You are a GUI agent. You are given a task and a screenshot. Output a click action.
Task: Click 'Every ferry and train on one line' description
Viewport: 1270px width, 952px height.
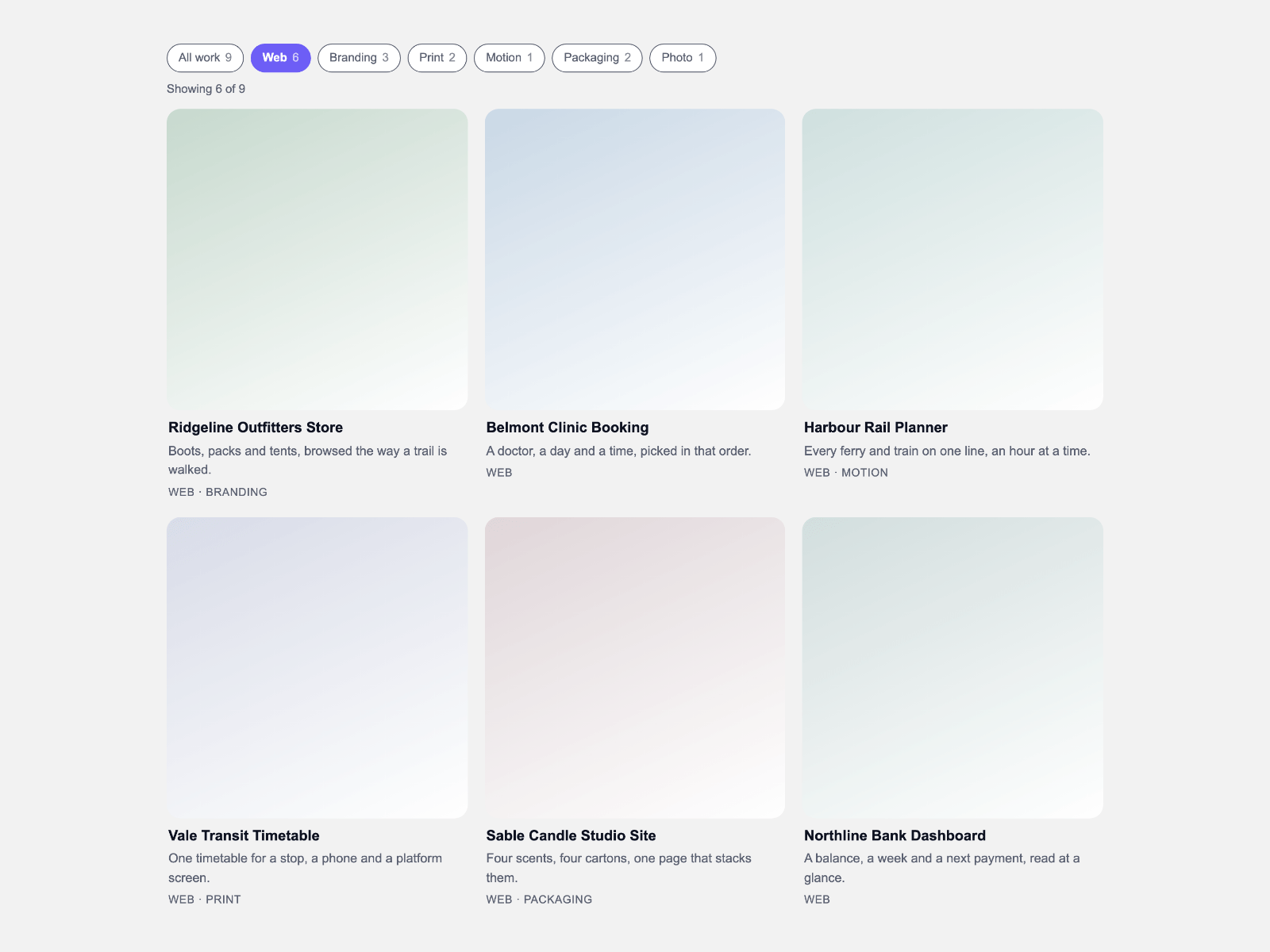tap(947, 451)
